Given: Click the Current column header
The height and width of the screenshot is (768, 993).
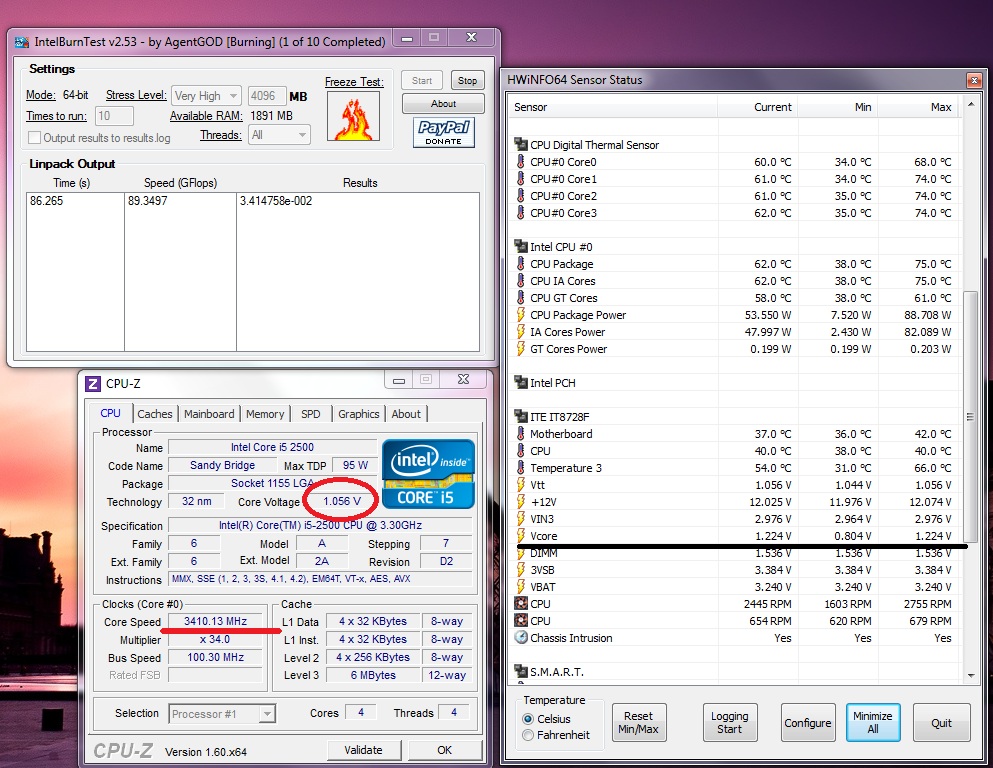Looking at the screenshot, I should click(757, 107).
